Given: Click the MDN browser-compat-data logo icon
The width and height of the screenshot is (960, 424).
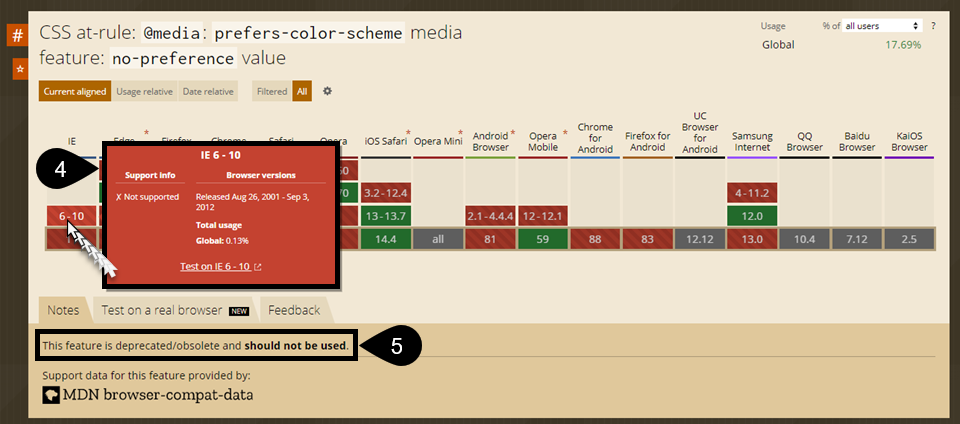Looking at the screenshot, I should [50, 394].
